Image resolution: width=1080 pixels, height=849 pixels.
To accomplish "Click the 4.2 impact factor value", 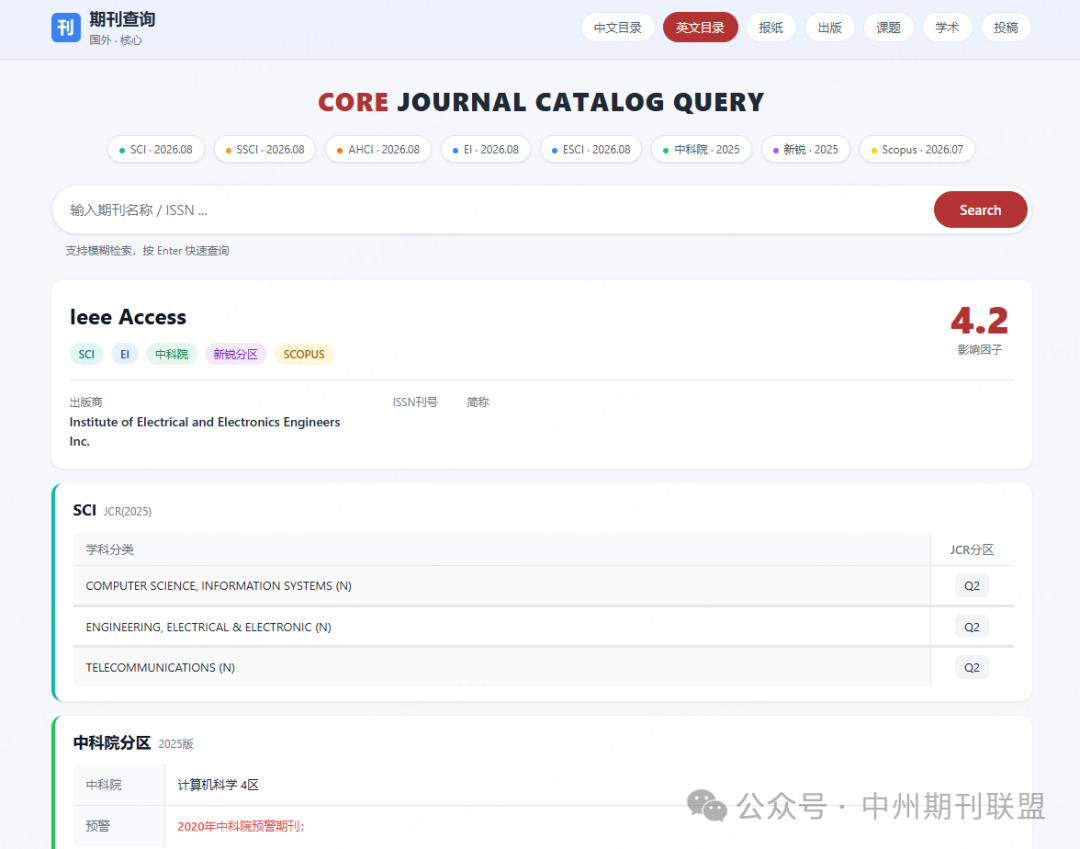I will (979, 321).
